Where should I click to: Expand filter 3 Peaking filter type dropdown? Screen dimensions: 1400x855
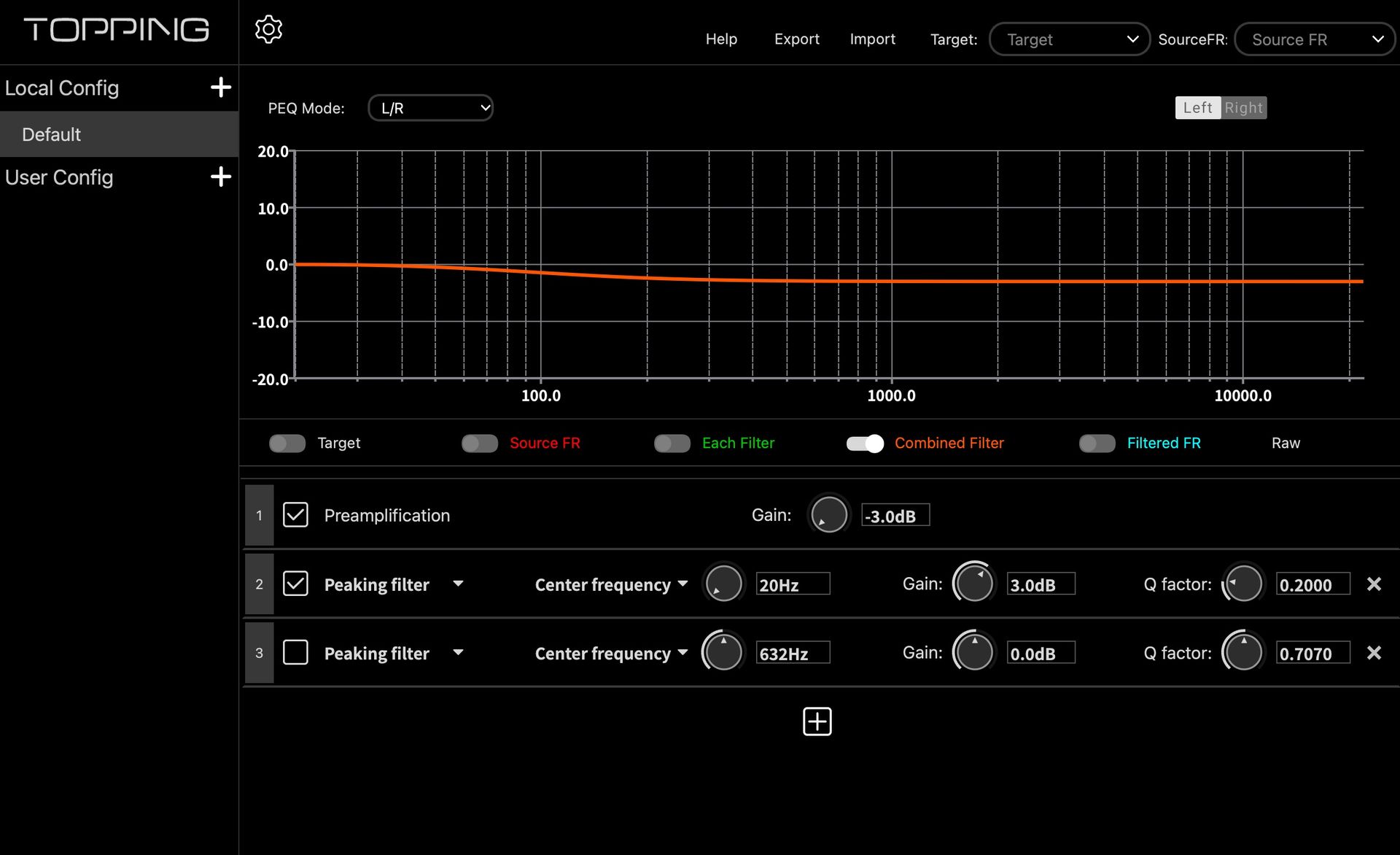coord(458,652)
